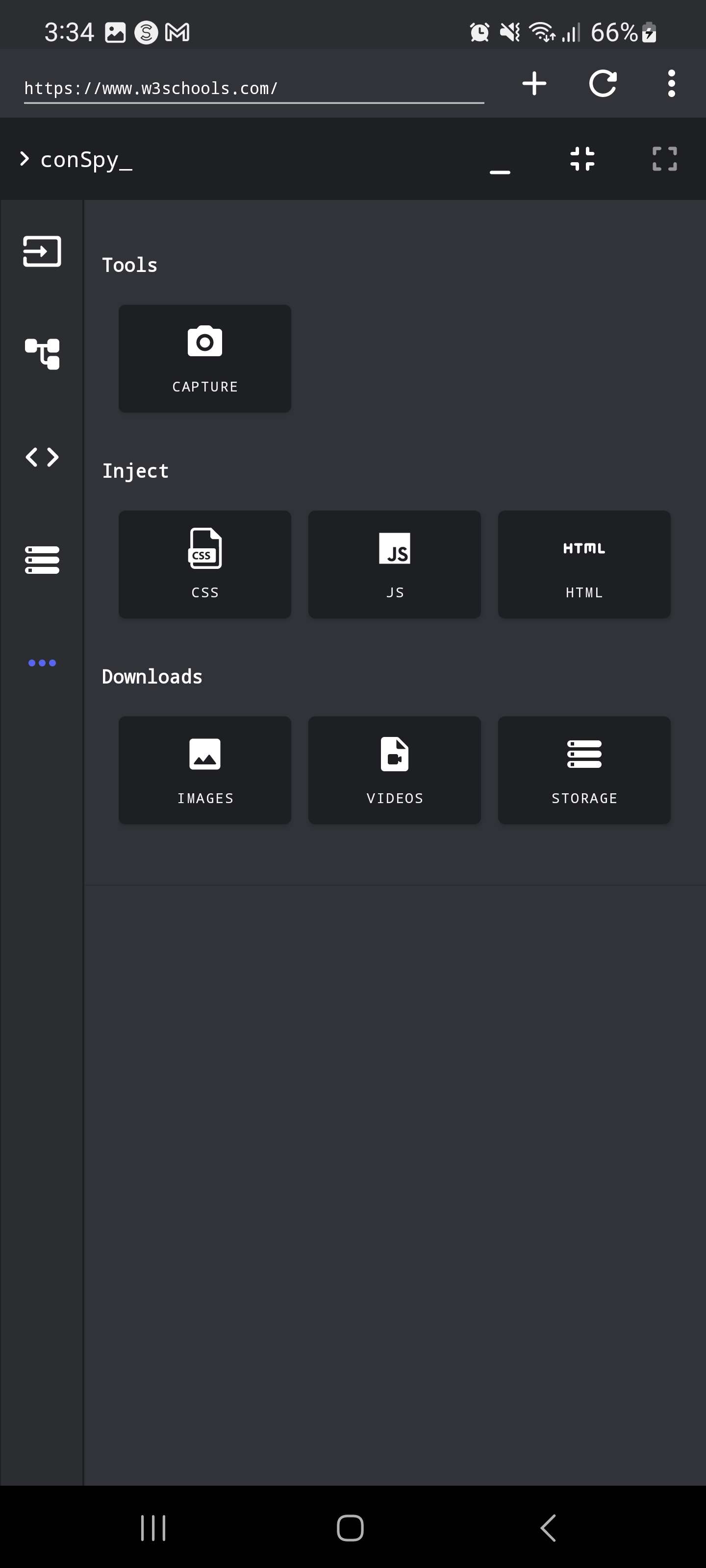This screenshot has width=706, height=1568.
Task: Inject custom CSS
Action: point(204,564)
